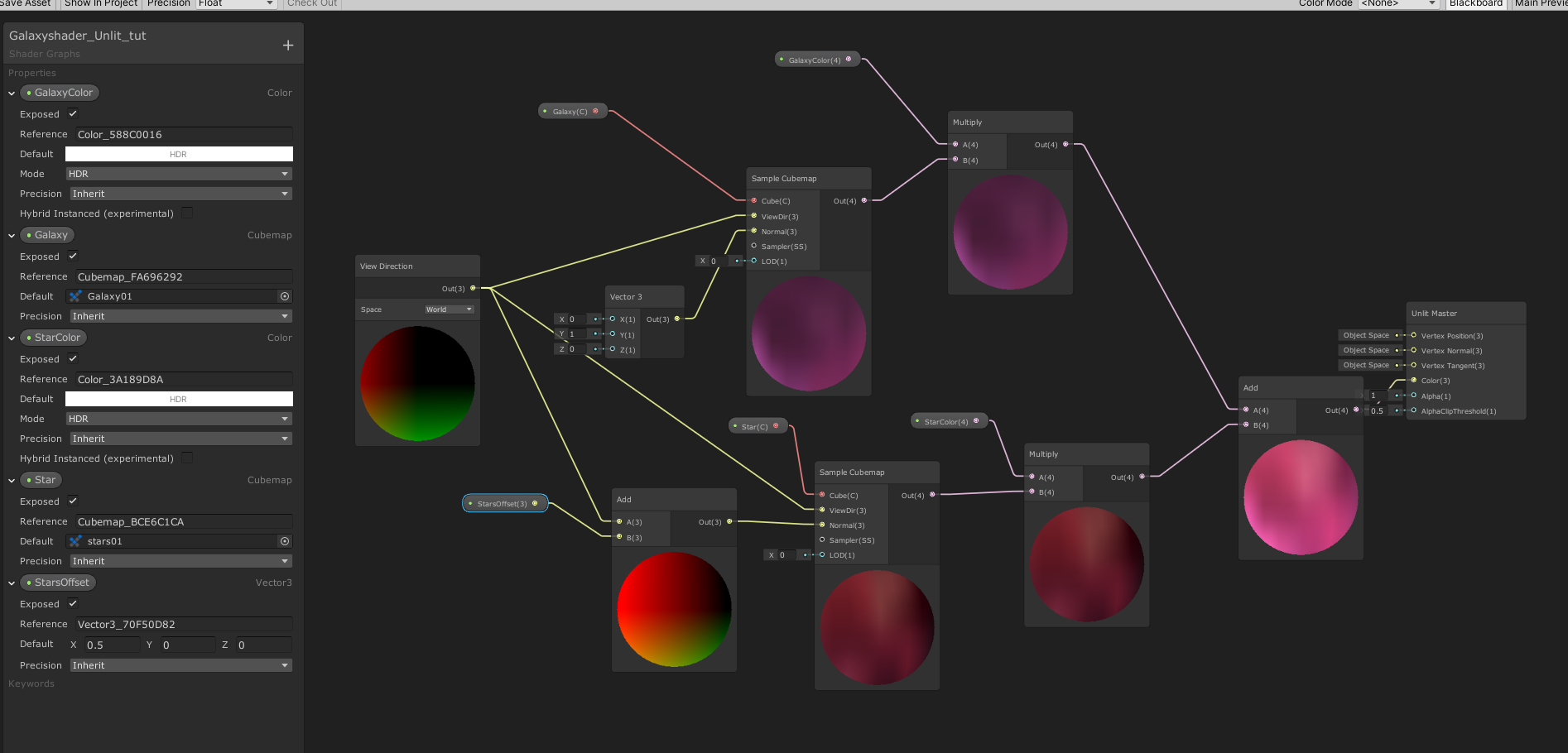
Task: Toggle the Exposed checkbox under GalaxyColor
Action: pyautogui.click(x=72, y=114)
